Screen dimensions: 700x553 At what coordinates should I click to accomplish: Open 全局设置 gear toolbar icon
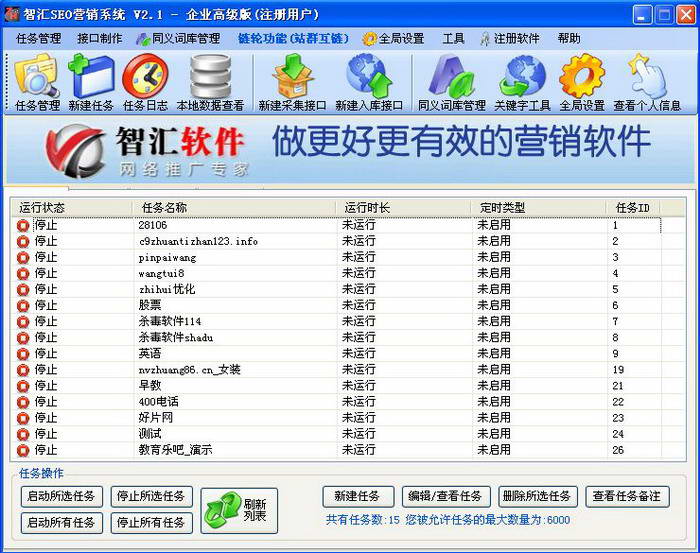click(582, 83)
